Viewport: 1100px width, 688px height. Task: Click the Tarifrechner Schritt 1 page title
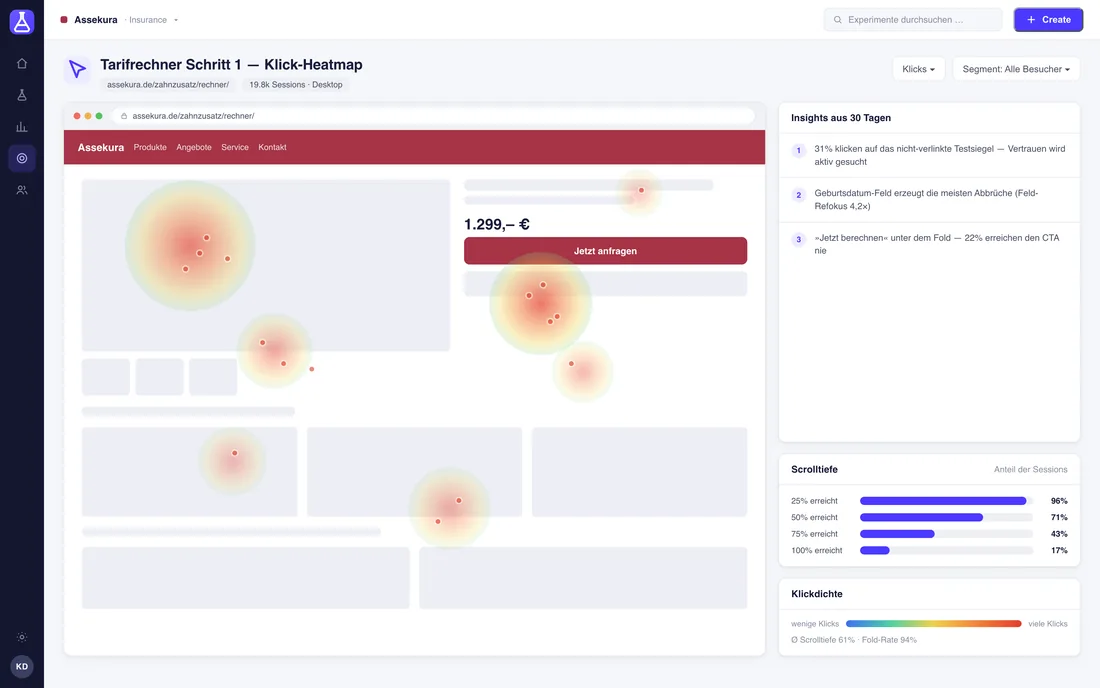tap(231, 65)
